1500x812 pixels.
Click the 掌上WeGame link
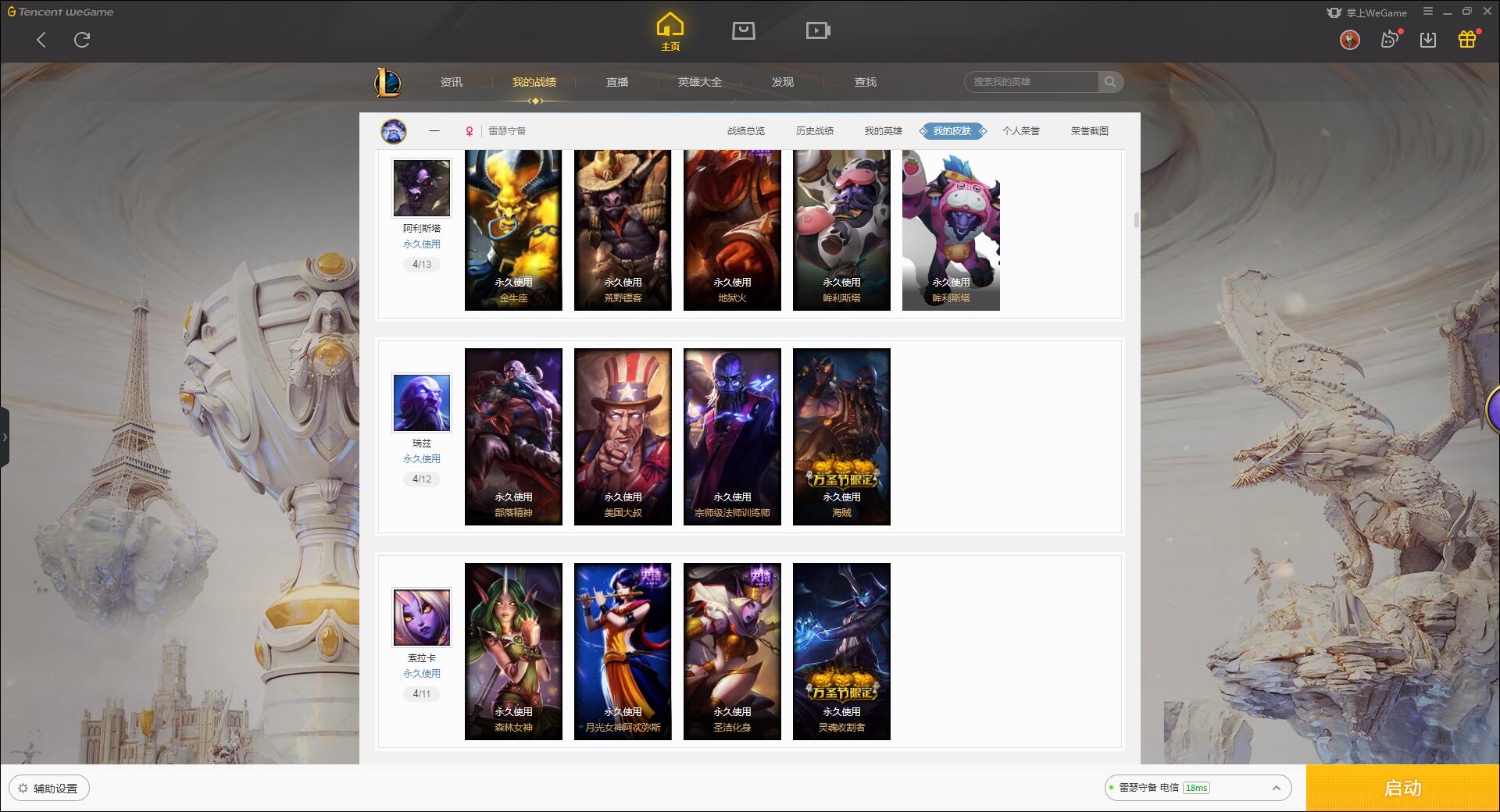pyautogui.click(x=1366, y=12)
